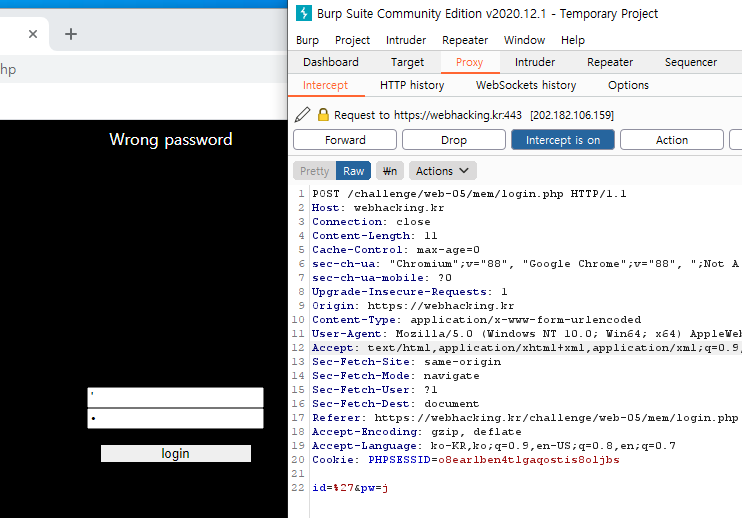Image resolution: width=742 pixels, height=518 pixels.
Task: Switch to the Target tab
Action: [407, 62]
